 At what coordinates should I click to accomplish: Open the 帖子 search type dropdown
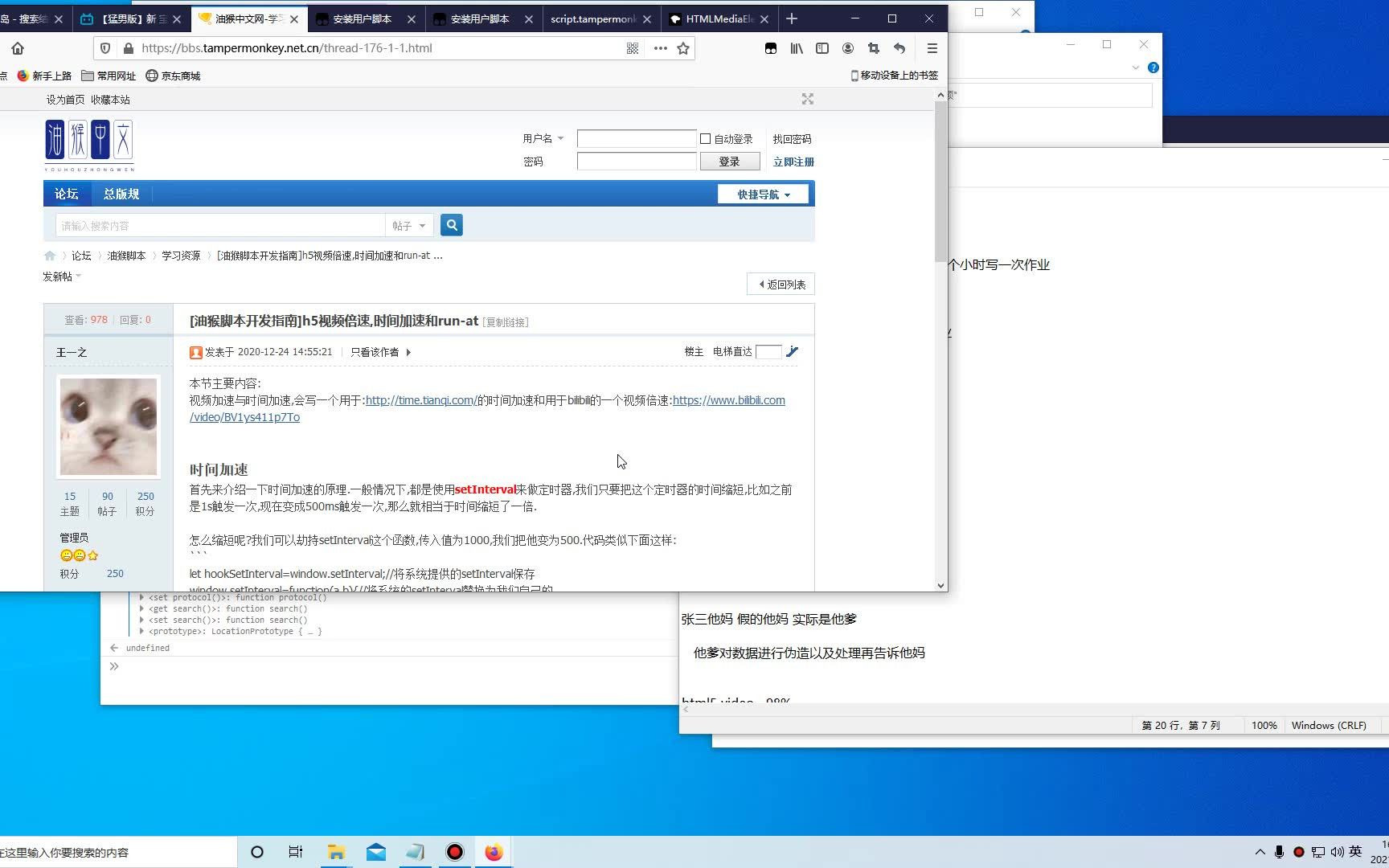coord(409,226)
